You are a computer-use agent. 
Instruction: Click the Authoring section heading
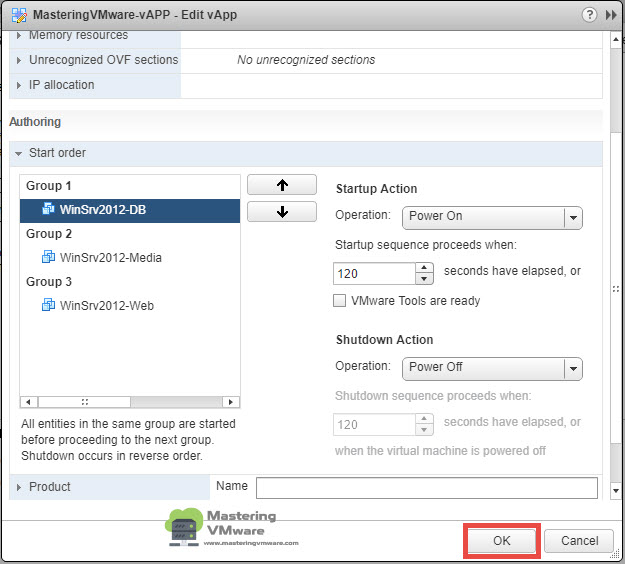(35, 122)
